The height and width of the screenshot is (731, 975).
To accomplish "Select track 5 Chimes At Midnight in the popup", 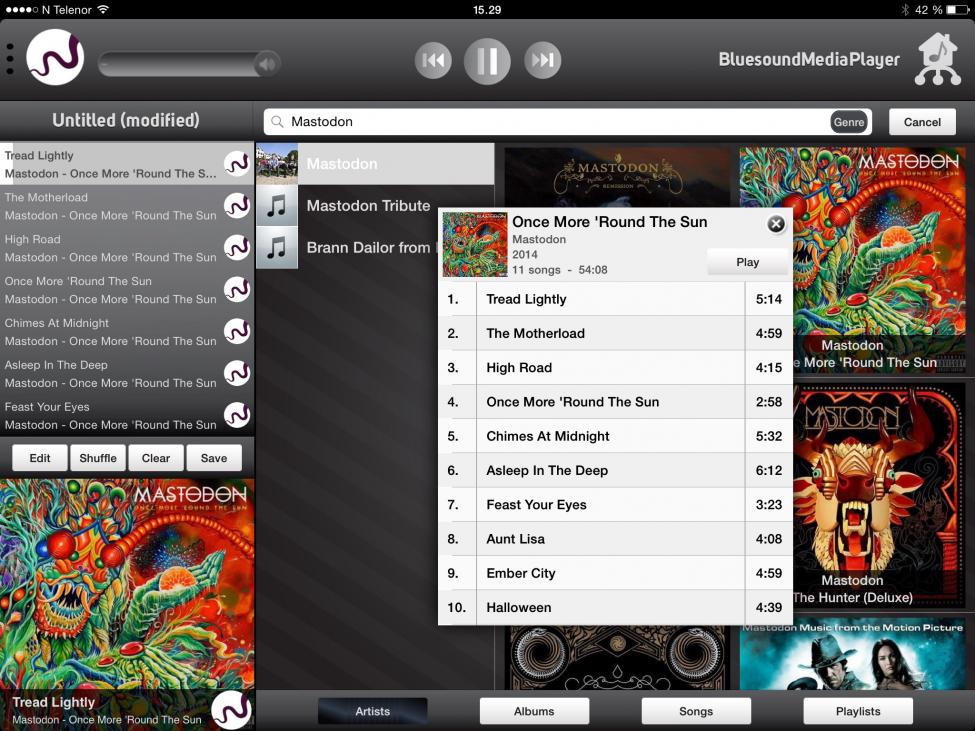I will click(x=616, y=436).
